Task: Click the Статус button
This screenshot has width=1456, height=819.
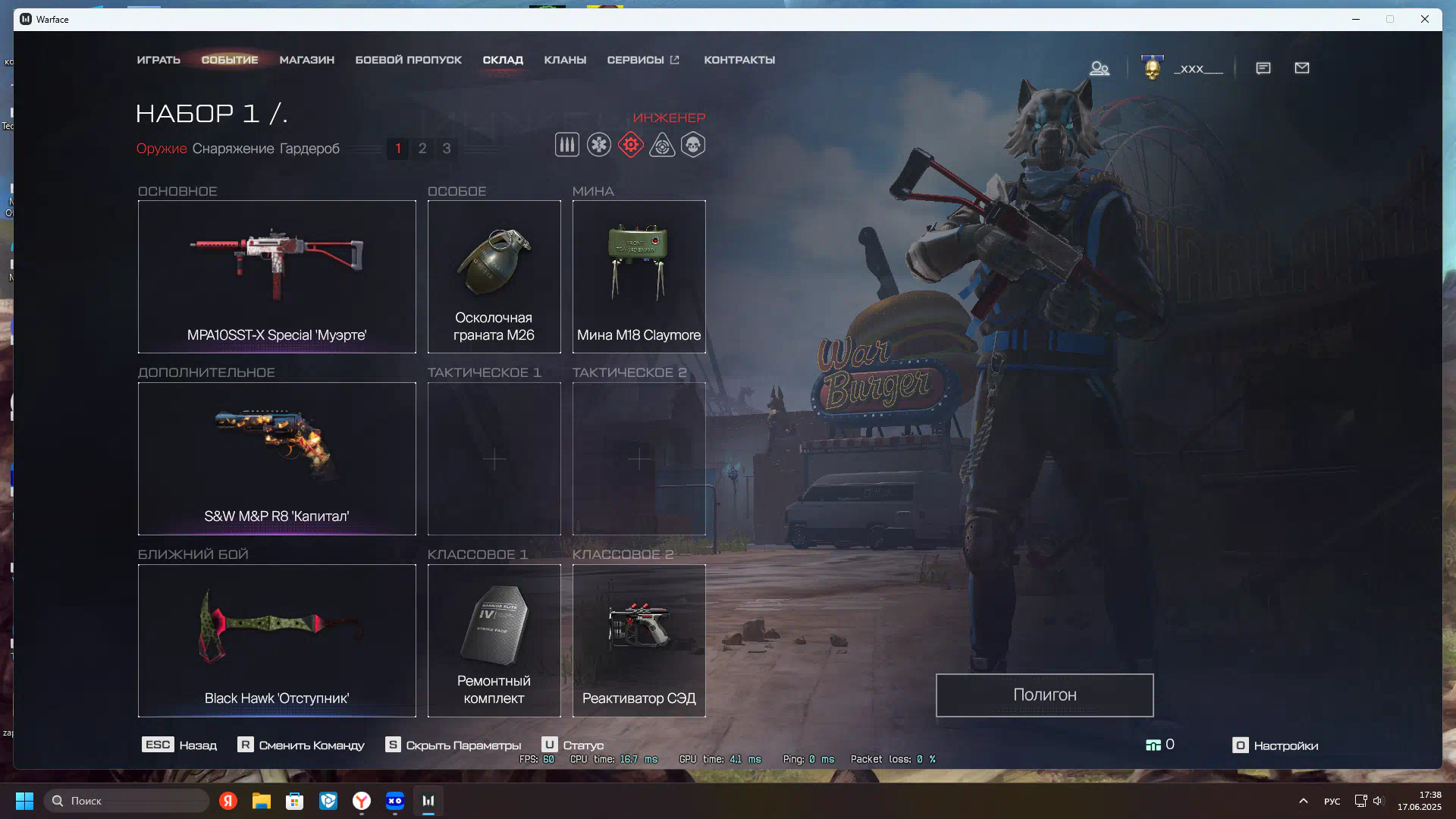Action: (x=573, y=745)
